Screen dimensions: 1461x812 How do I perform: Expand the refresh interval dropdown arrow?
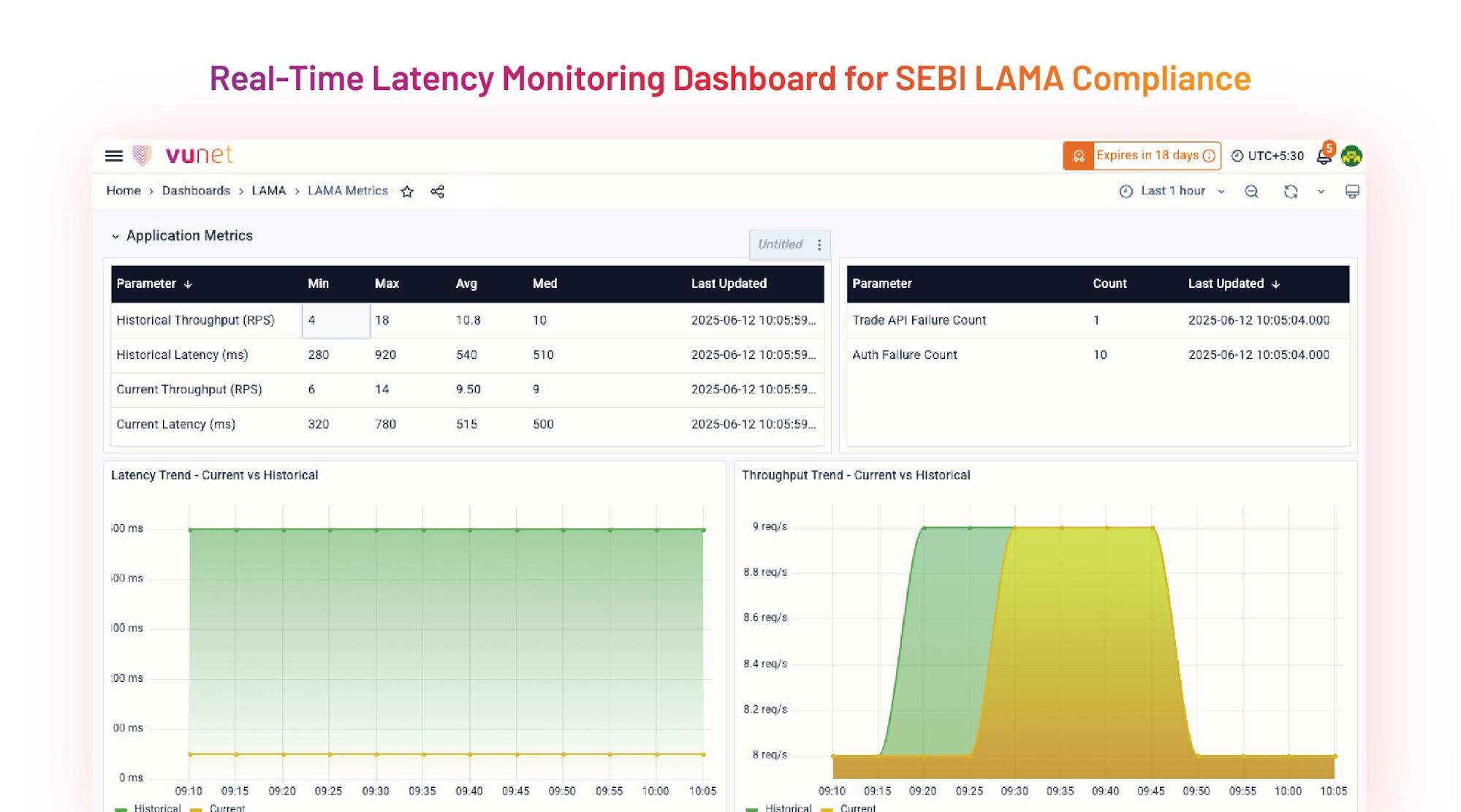click(x=1321, y=191)
